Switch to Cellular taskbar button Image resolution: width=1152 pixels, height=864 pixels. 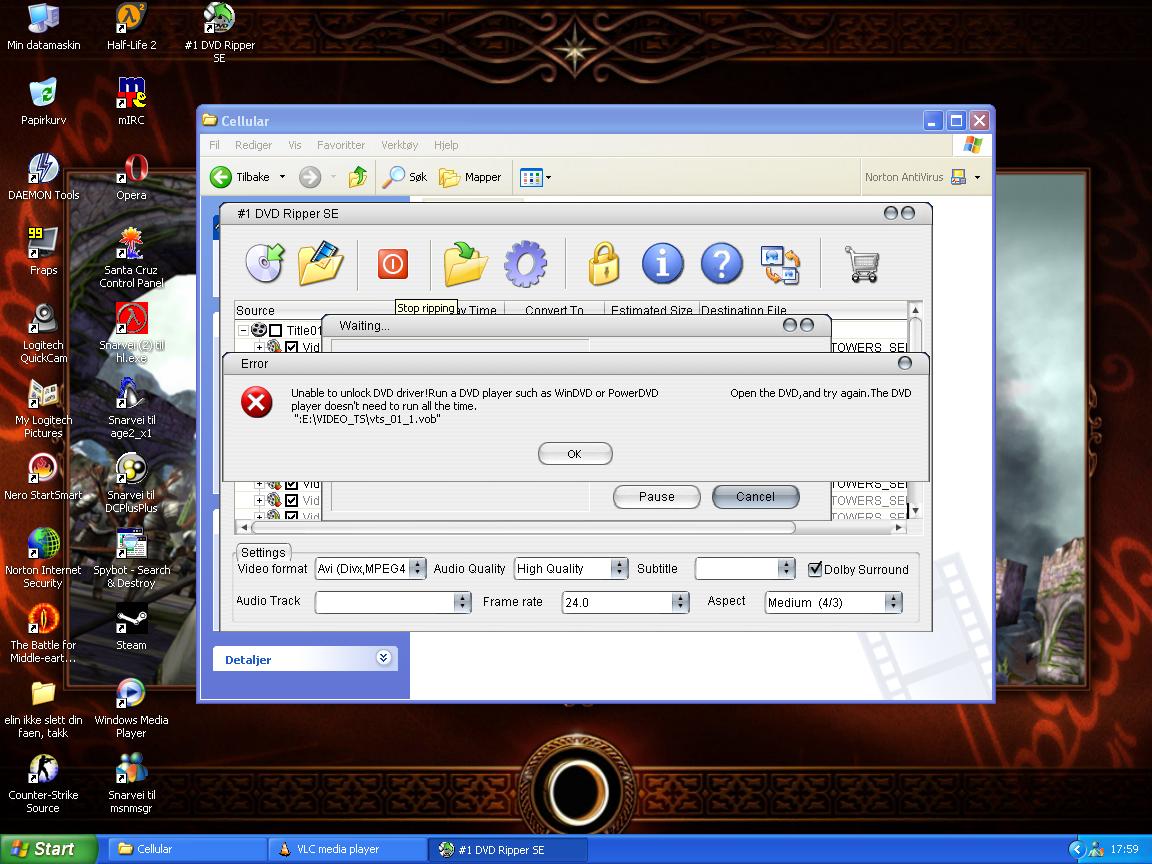coord(187,849)
